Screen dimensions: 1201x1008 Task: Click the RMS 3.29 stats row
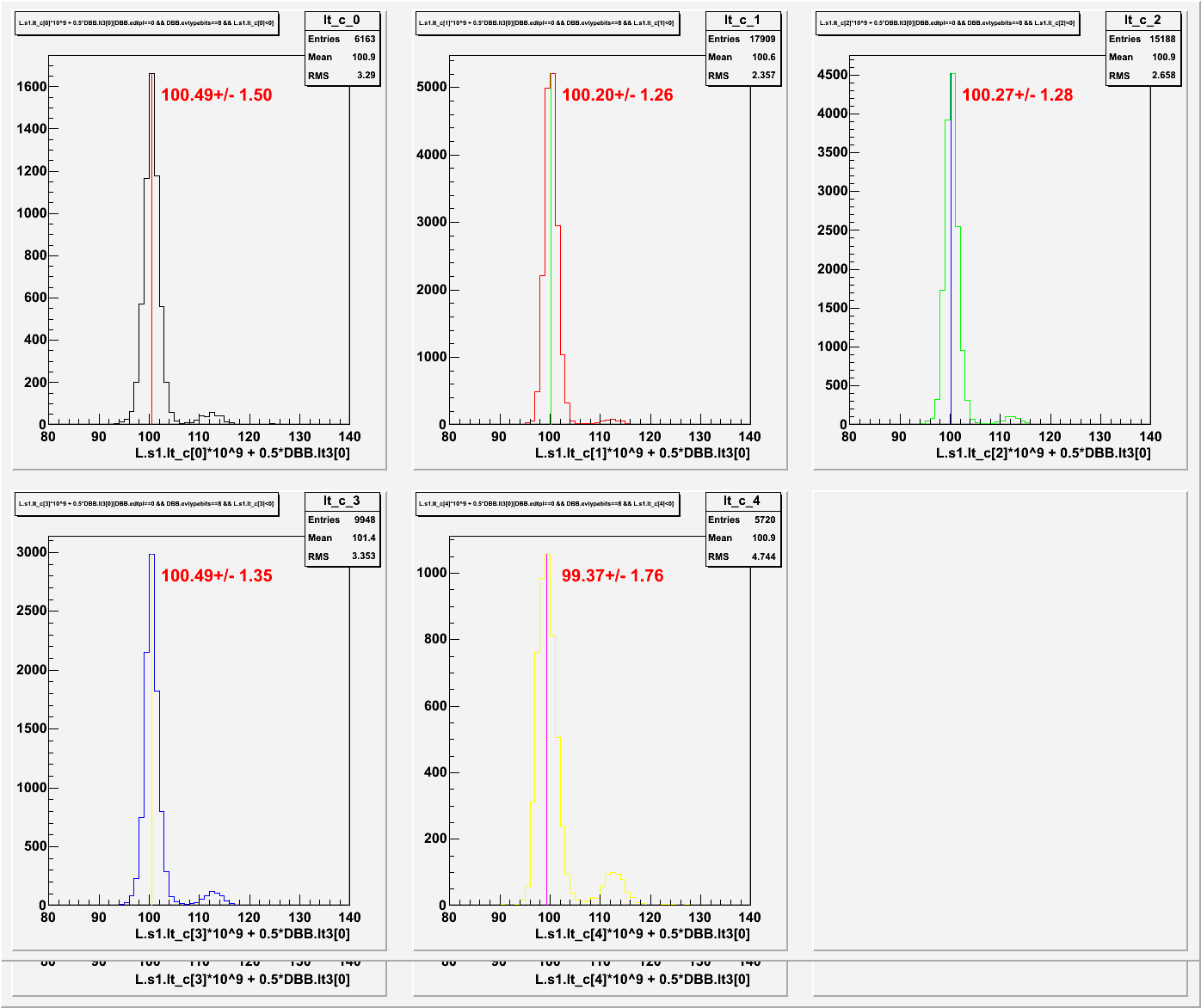pyautogui.click(x=342, y=76)
